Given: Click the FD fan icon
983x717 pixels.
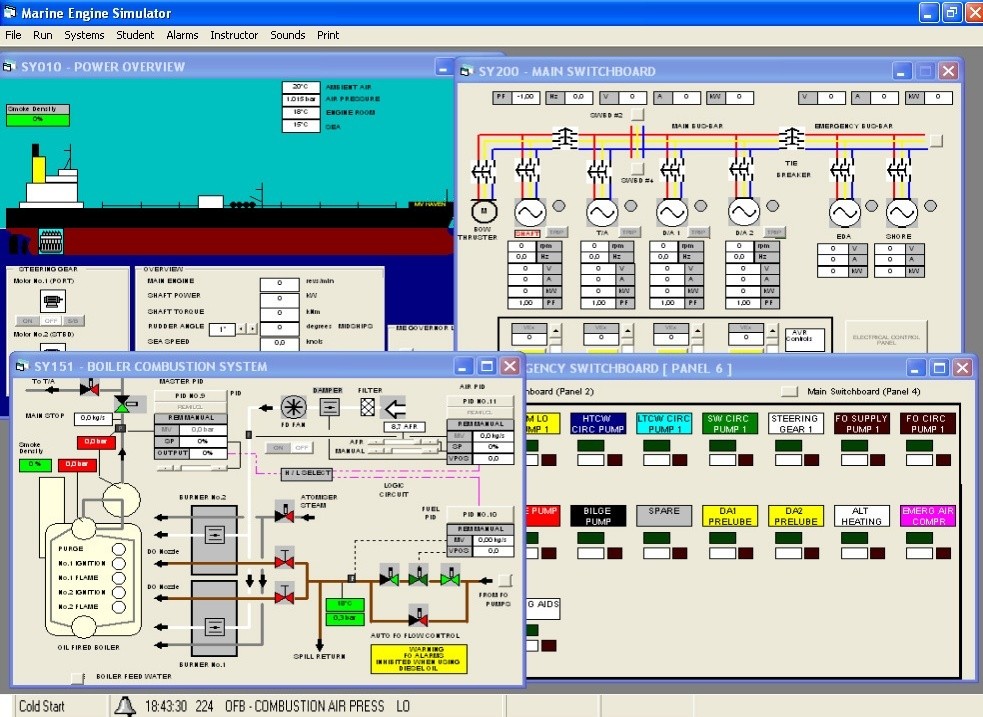Looking at the screenshot, I should (293, 407).
